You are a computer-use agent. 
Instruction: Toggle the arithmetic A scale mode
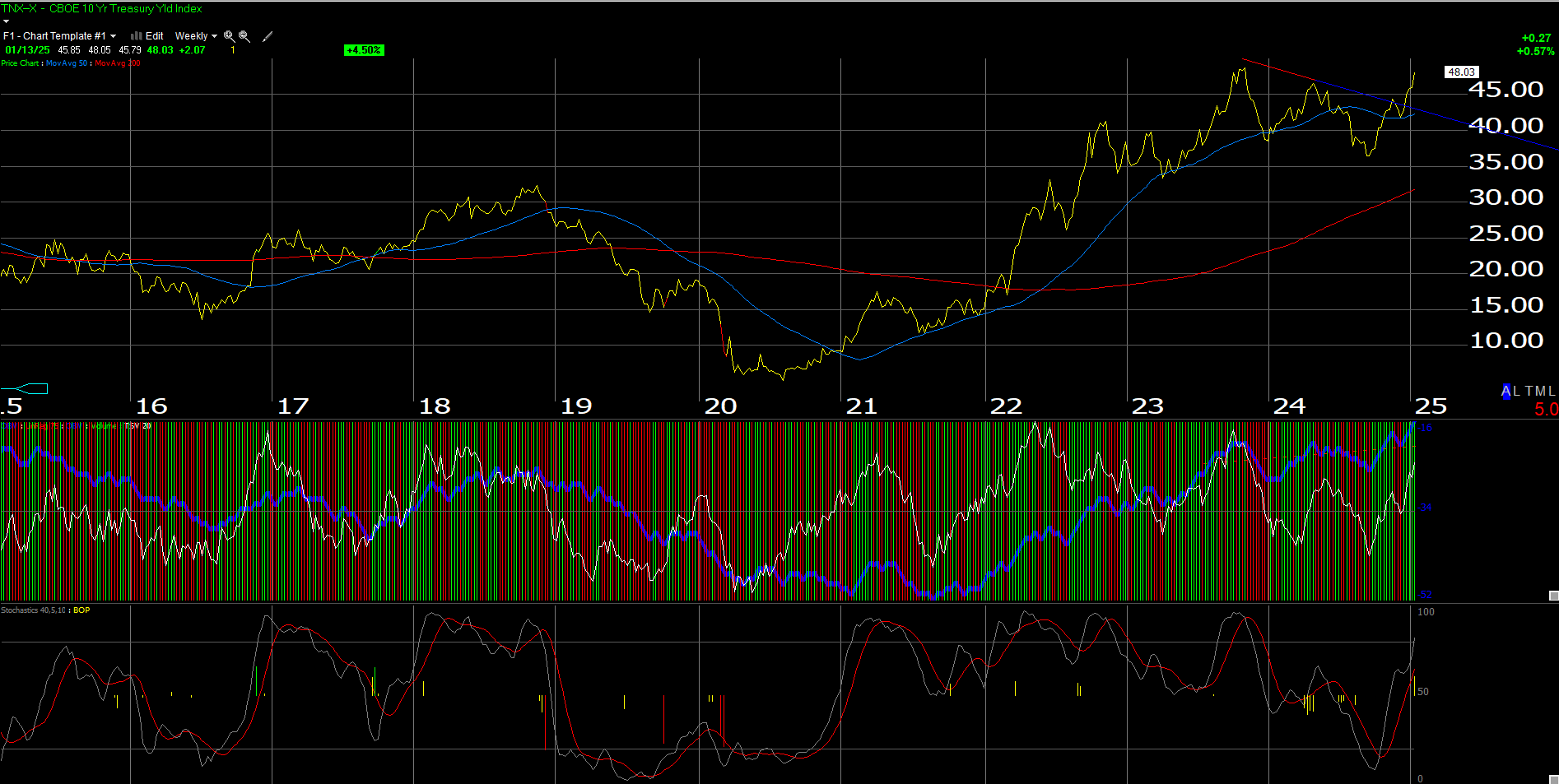click(1505, 392)
